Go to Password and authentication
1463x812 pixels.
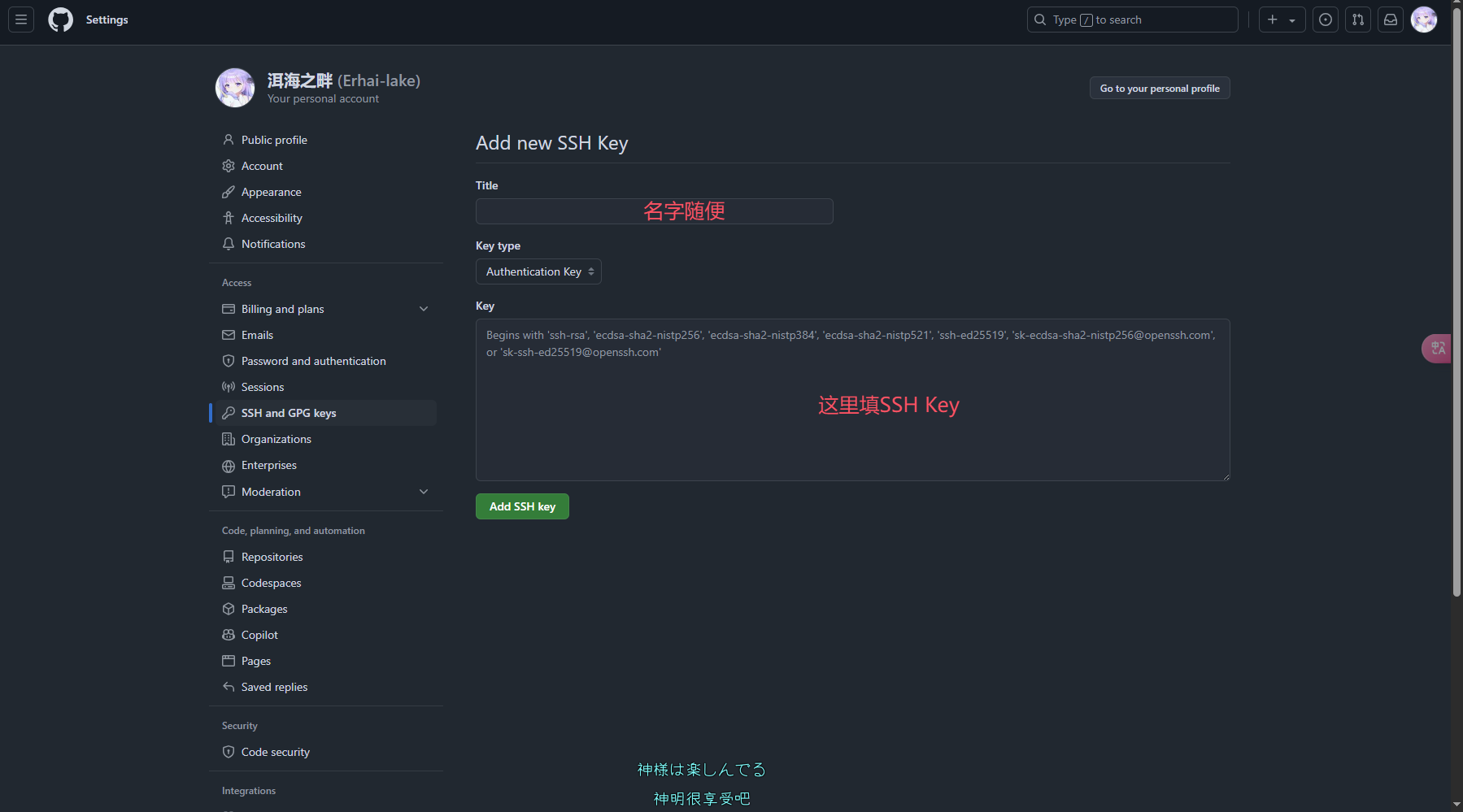click(313, 361)
